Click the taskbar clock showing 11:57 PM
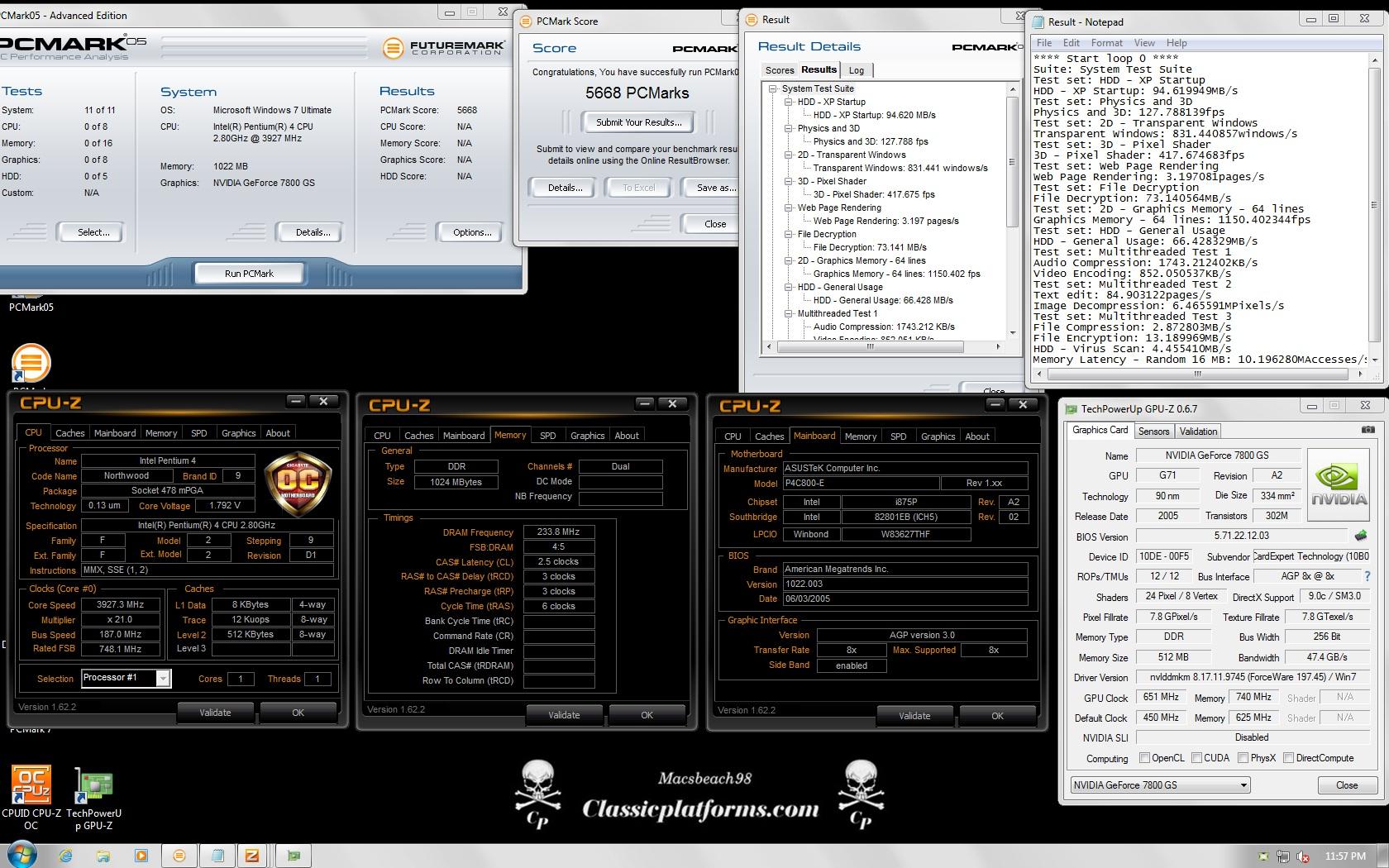This screenshot has height=868, width=1389. (1345, 856)
